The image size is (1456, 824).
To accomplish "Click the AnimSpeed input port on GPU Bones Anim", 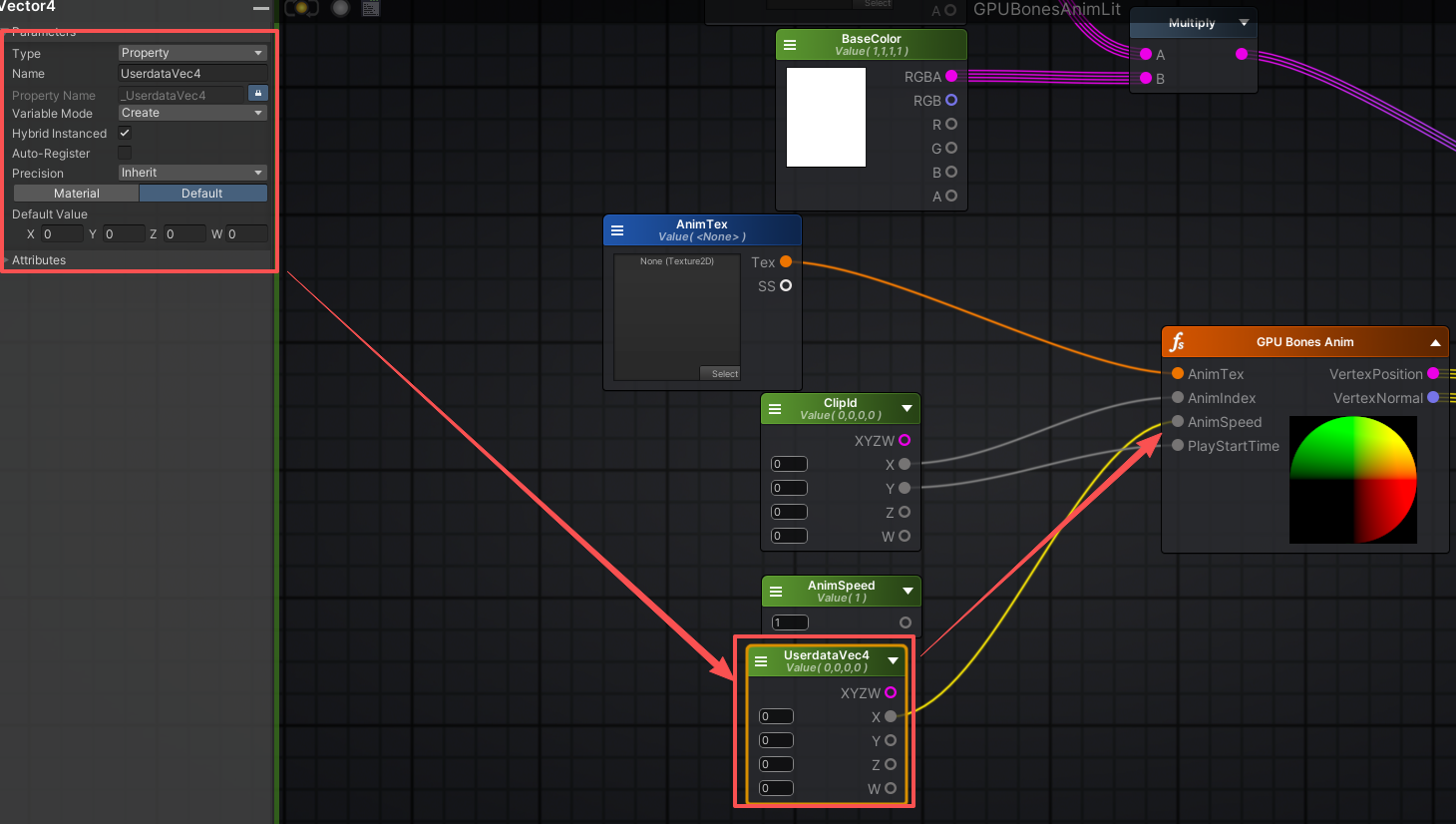I will pyautogui.click(x=1178, y=422).
